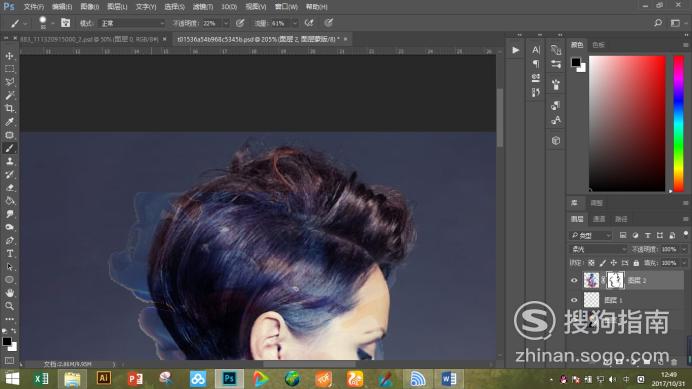Select the Frame tool in left toolbar
Image resolution: width=692 pixels, height=389 pixels.
[9, 135]
